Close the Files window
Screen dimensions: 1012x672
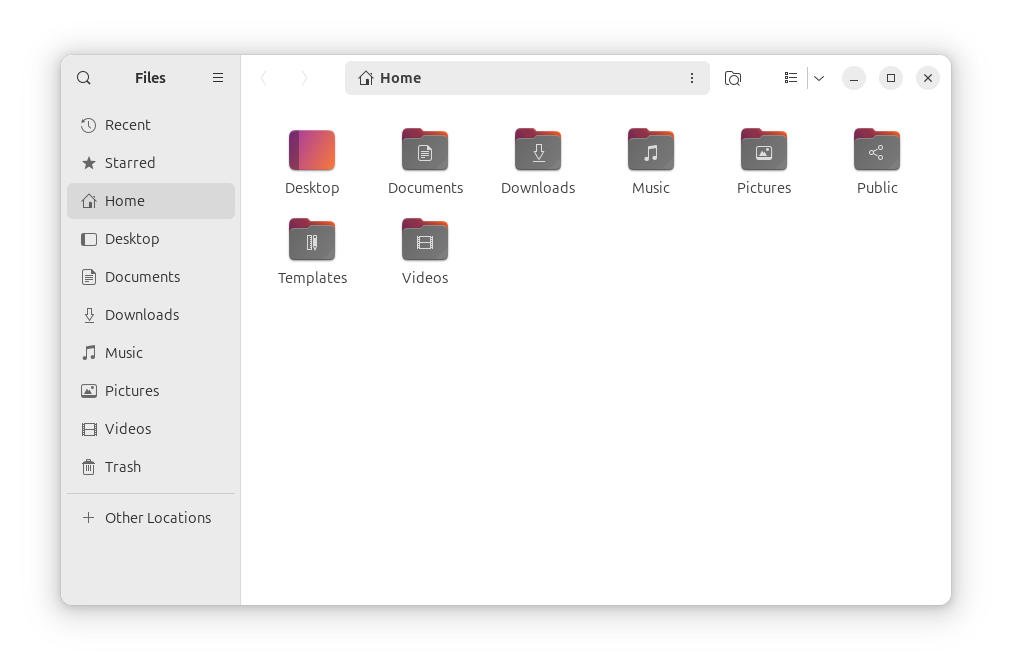point(928,78)
